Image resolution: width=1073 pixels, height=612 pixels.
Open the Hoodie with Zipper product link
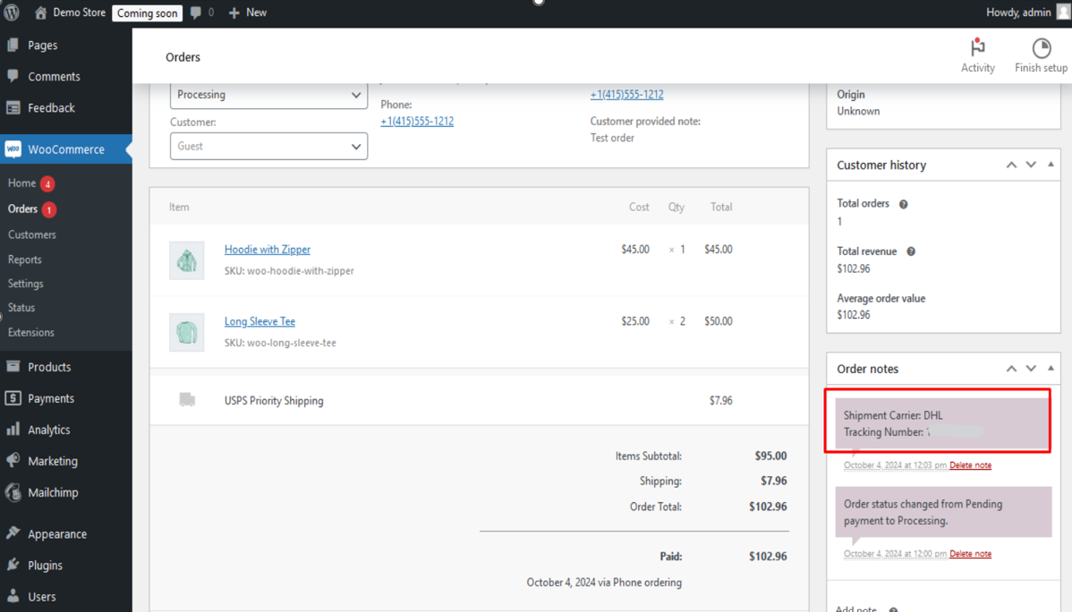click(x=267, y=249)
